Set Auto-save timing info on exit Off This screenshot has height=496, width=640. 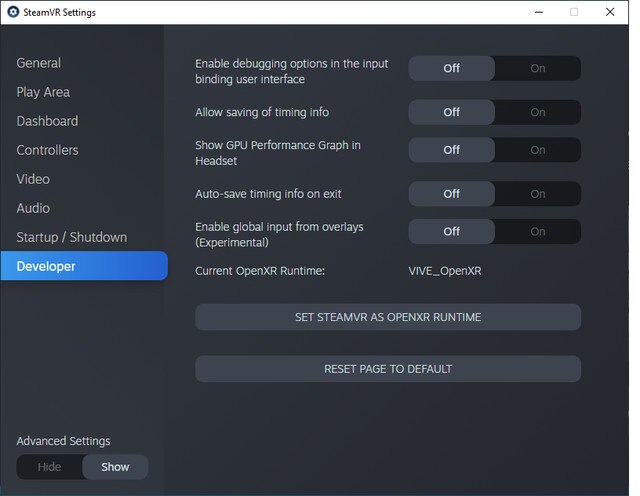[x=451, y=194]
